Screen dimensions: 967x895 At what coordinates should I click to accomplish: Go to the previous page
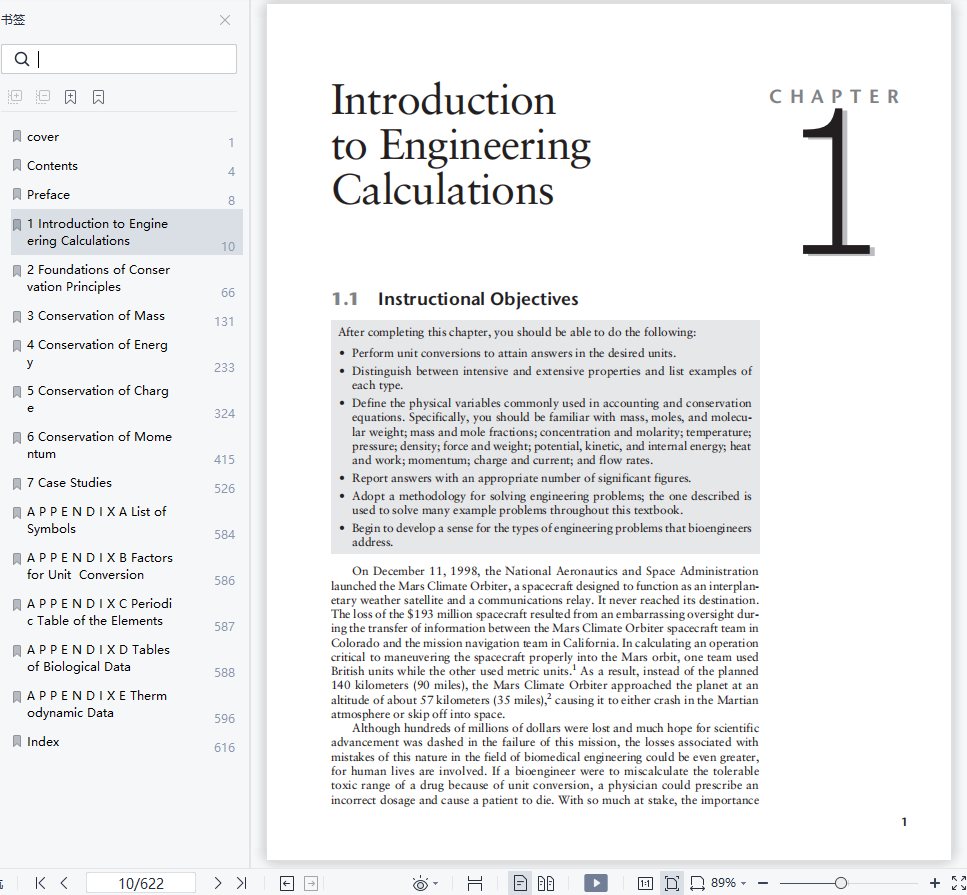[64, 883]
